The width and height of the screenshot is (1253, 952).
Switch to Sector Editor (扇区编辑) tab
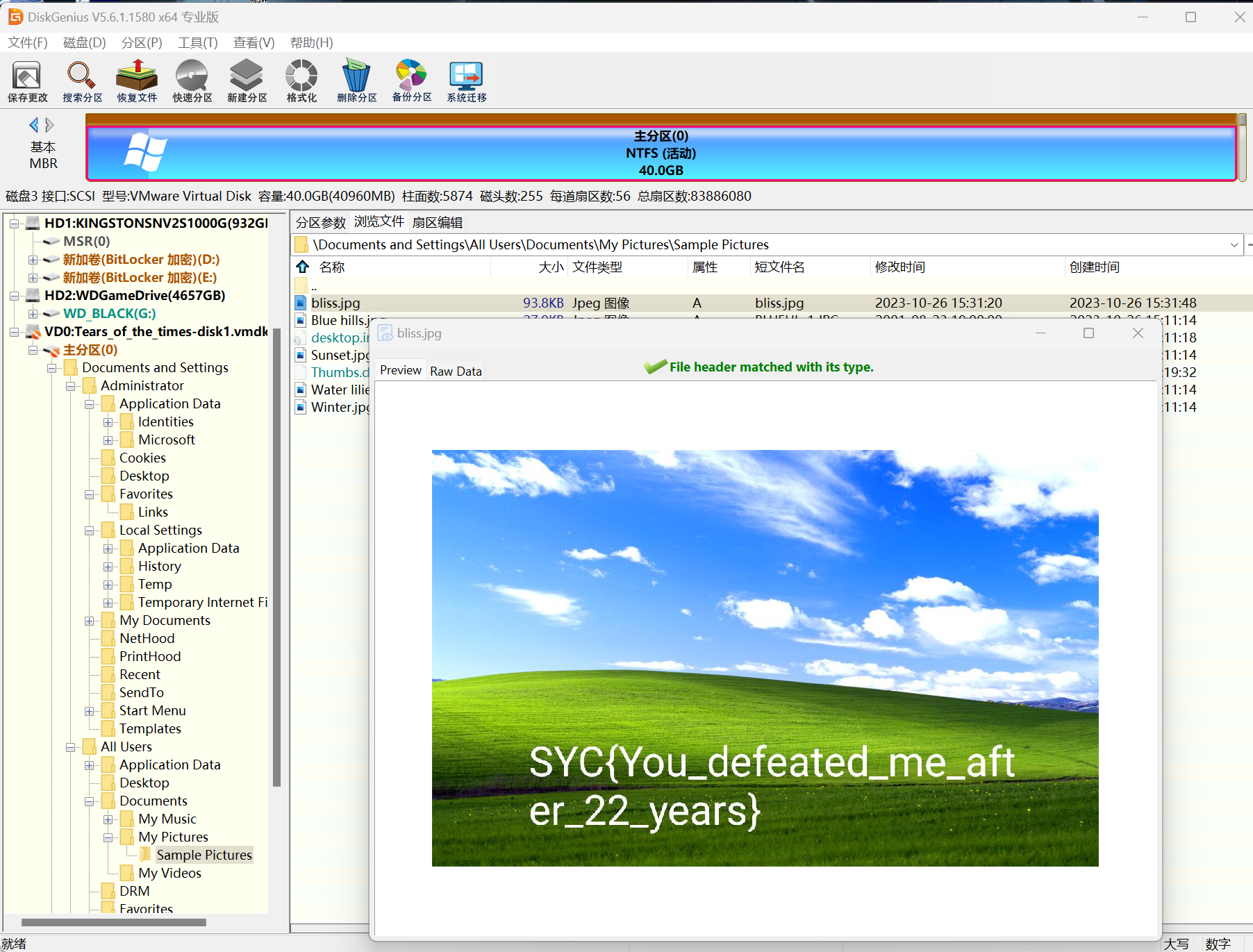[x=438, y=222]
